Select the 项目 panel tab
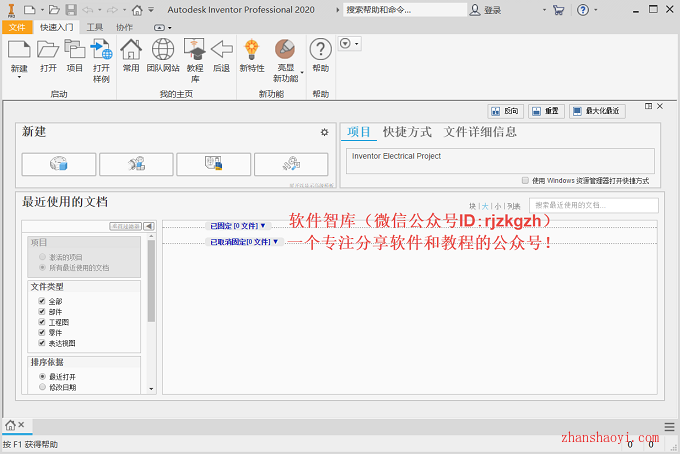 point(359,132)
